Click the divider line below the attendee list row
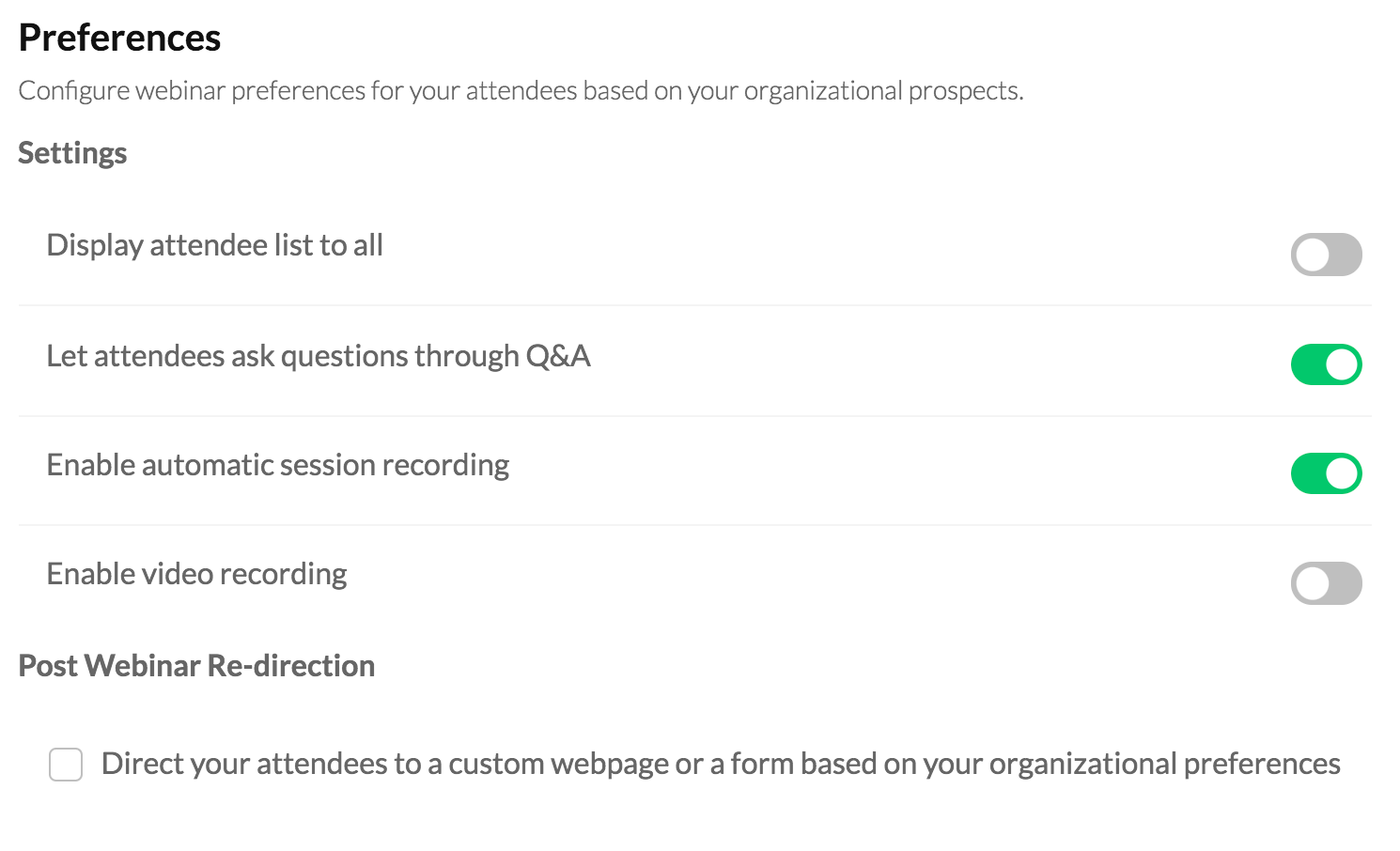 pyautogui.click(x=695, y=305)
